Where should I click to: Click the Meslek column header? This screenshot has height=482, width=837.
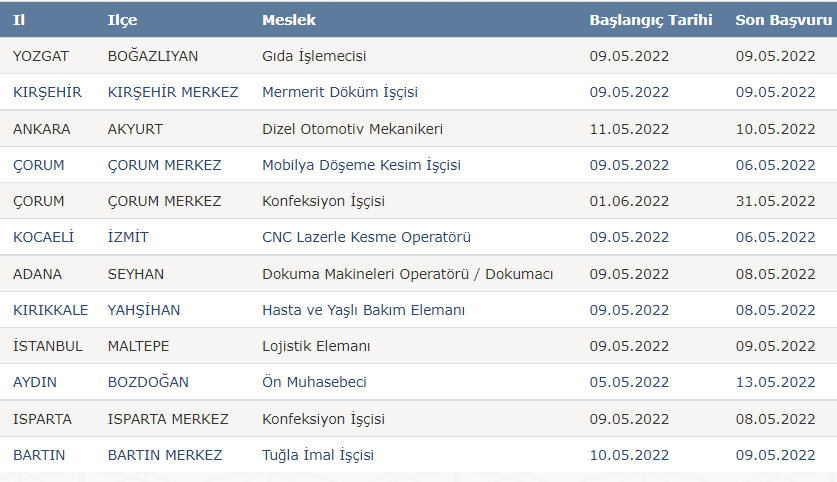point(289,20)
